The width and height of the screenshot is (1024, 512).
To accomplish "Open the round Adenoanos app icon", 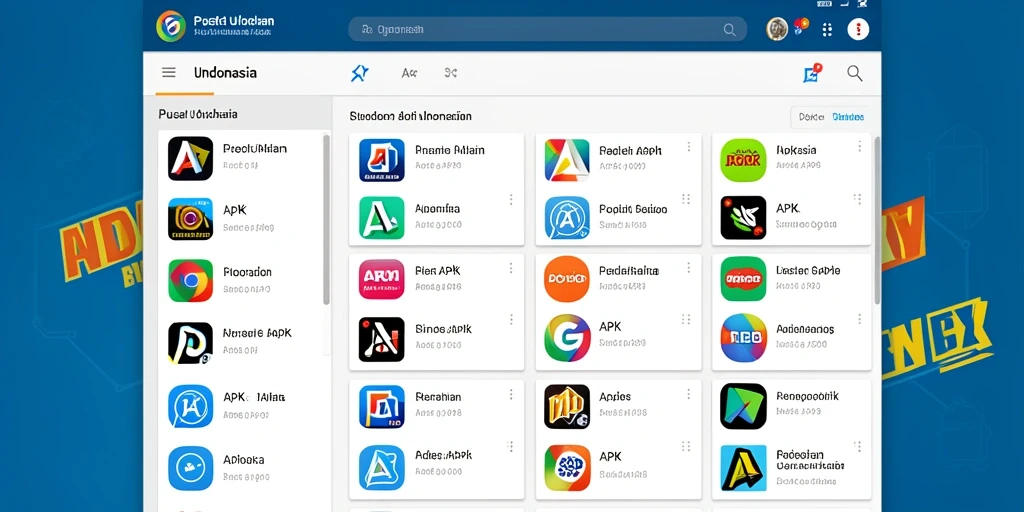I will coord(744,338).
